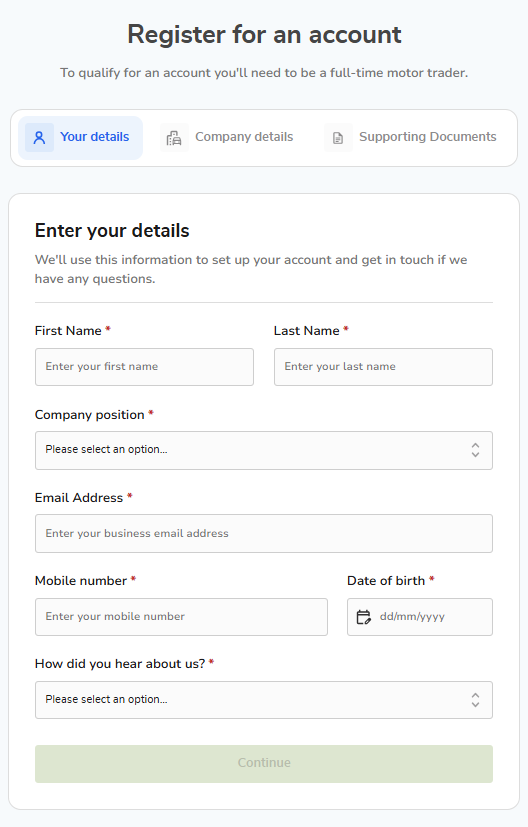Open the Company details tab
The image size is (528, 827).
click(x=227, y=138)
